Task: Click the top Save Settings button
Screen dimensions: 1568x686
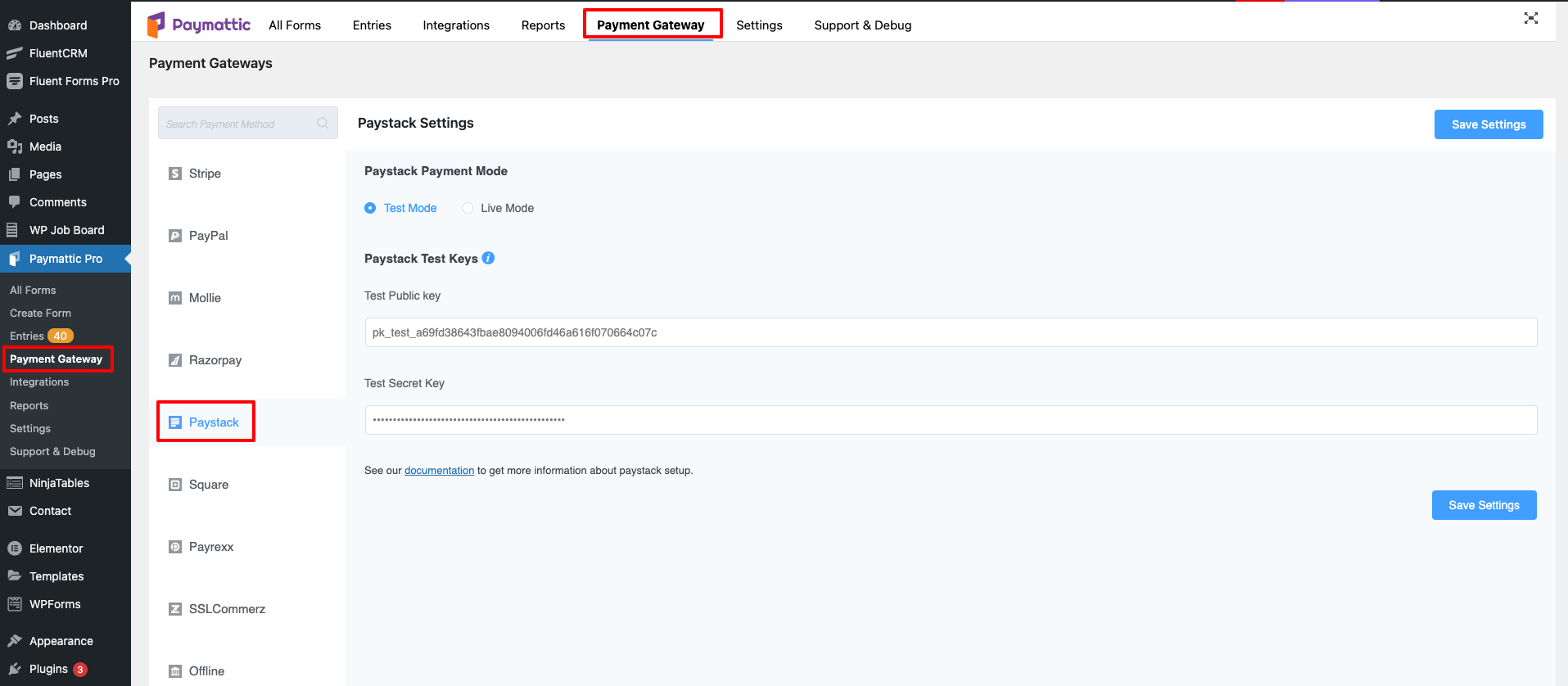Action: (1489, 124)
